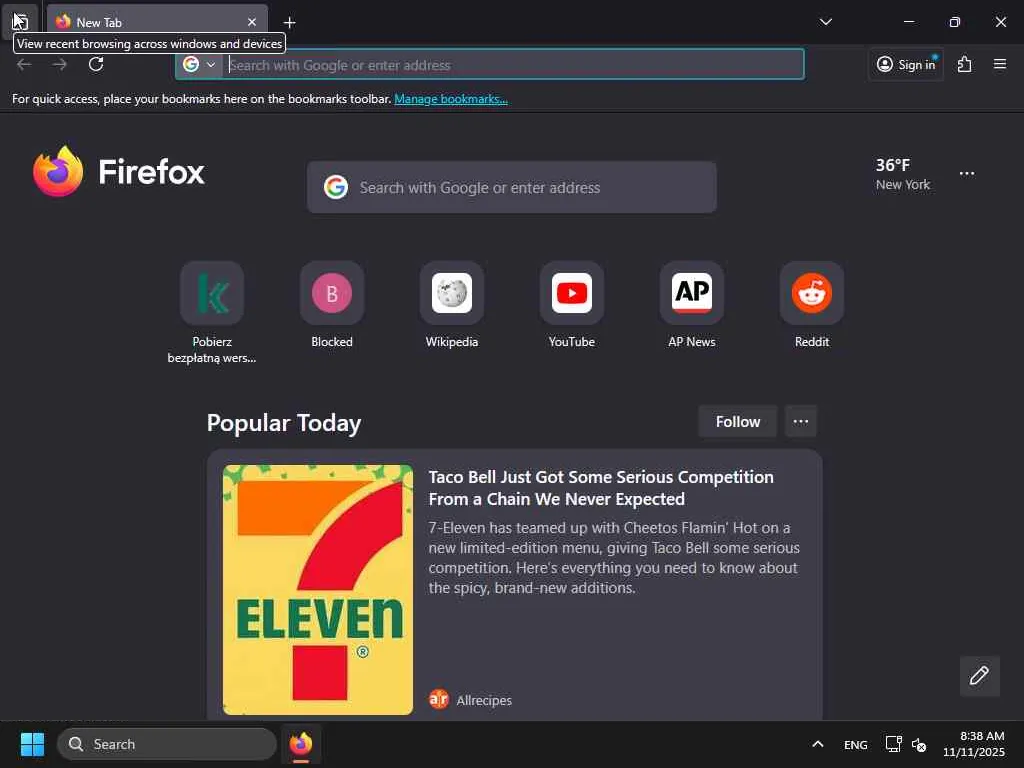Show hidden system tray icons

(x=817, y=744)
